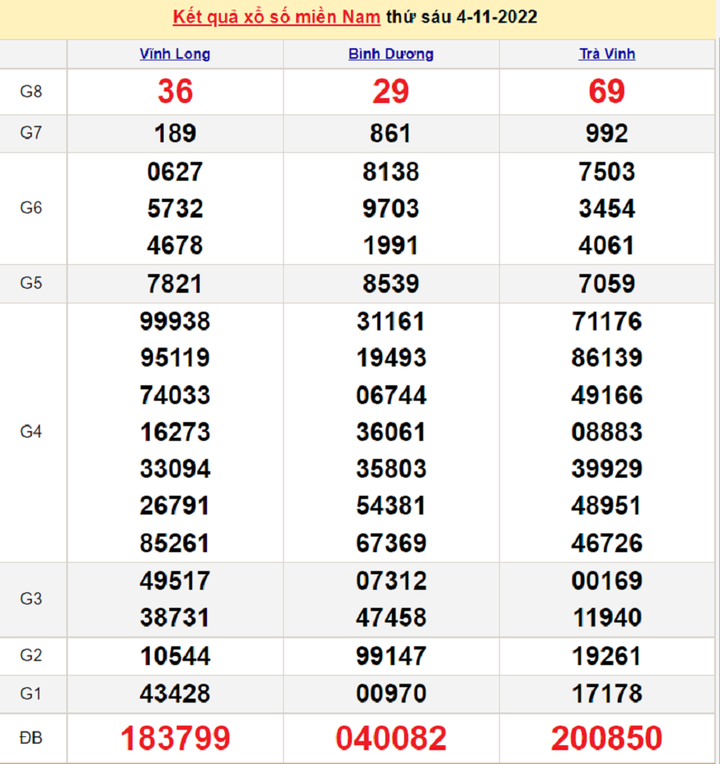The height and width of the screenshot is (764, 720).
Task: Open the Vĩnh Long province link
Action: (175, 54)
